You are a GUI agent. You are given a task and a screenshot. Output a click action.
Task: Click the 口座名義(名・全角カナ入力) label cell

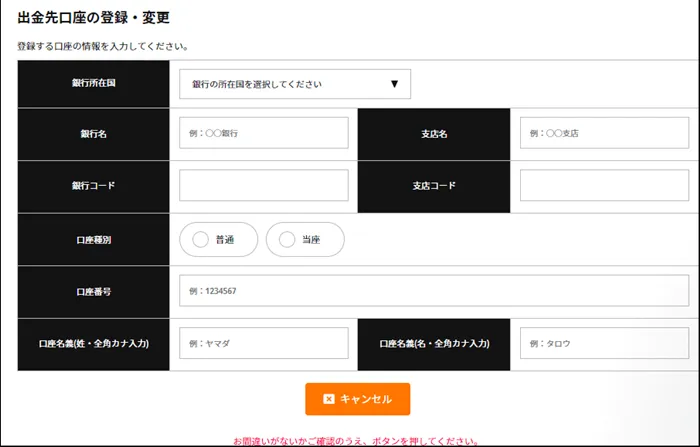coord(434,344)
